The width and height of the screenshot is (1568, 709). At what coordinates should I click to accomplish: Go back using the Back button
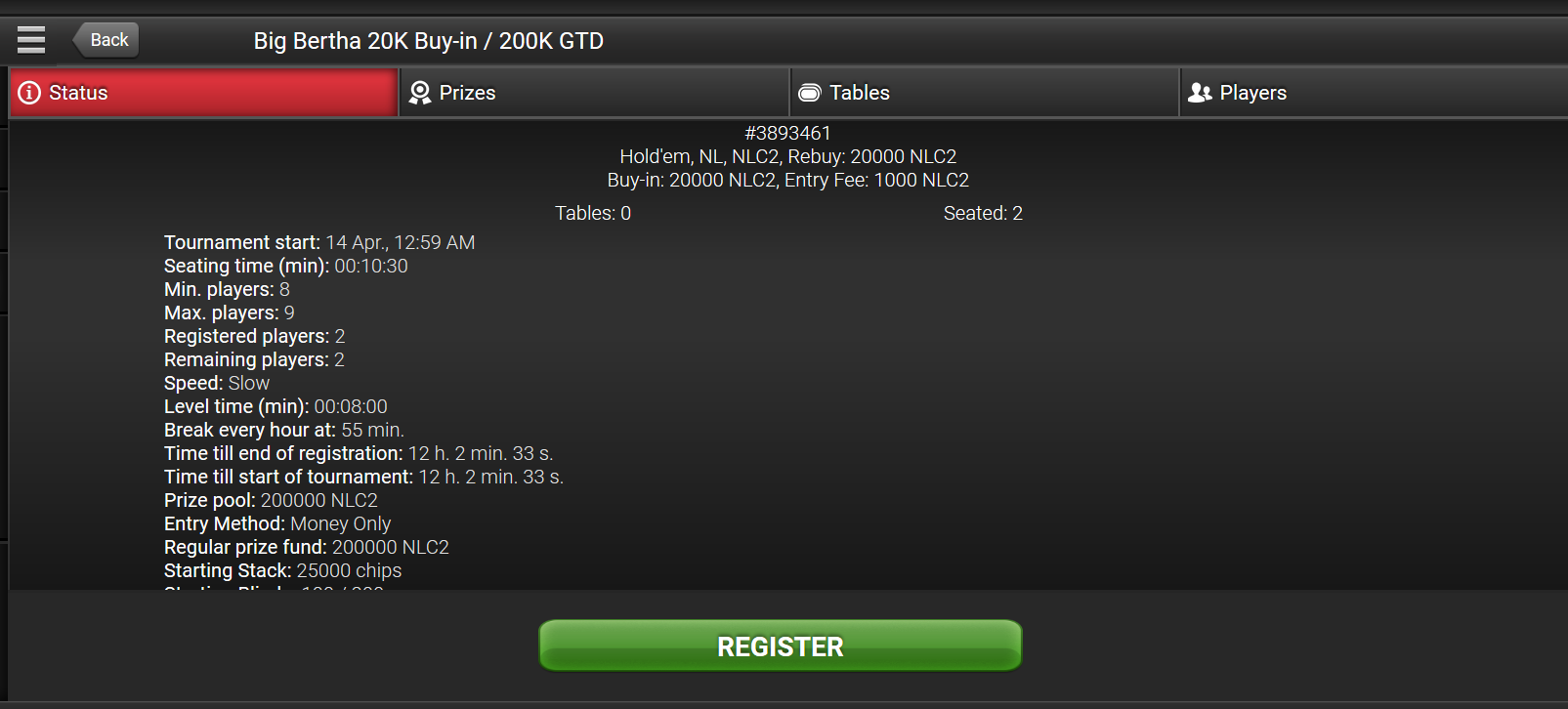pos(106,40)
